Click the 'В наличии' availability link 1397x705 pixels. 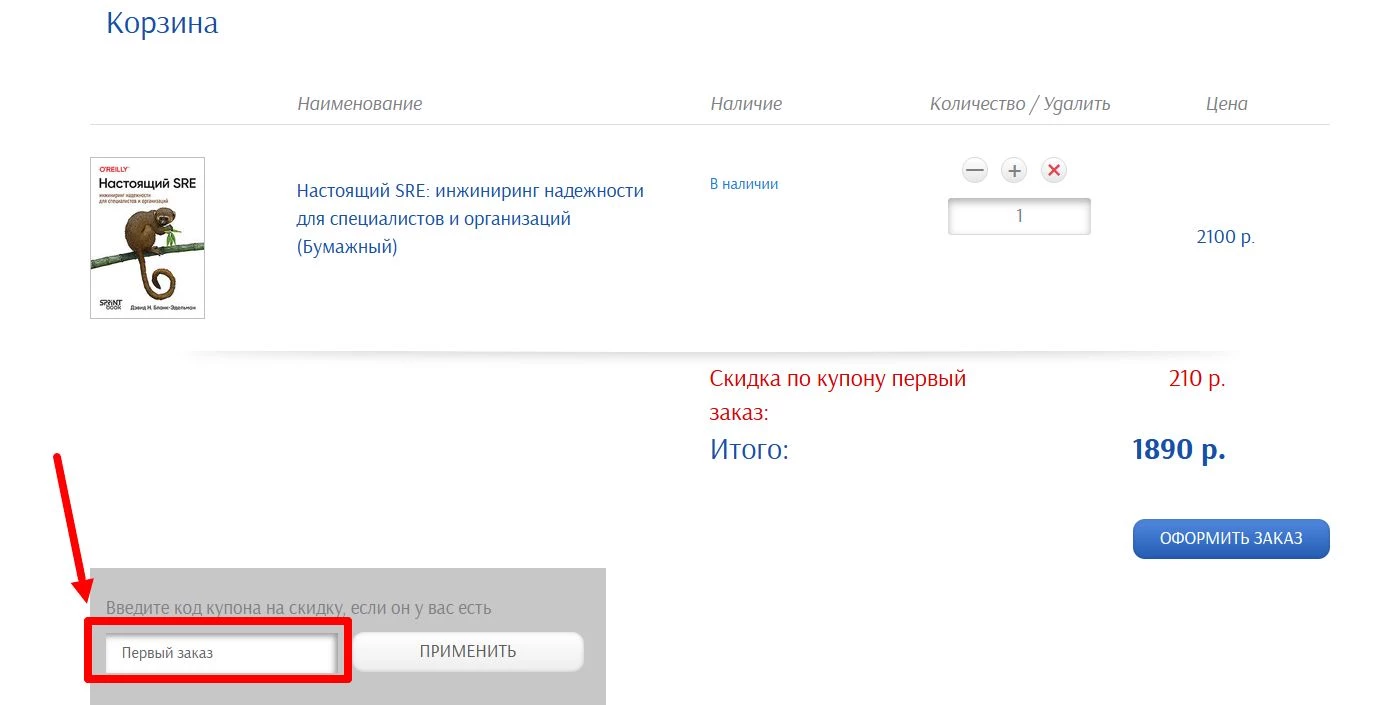pos(744,183)
